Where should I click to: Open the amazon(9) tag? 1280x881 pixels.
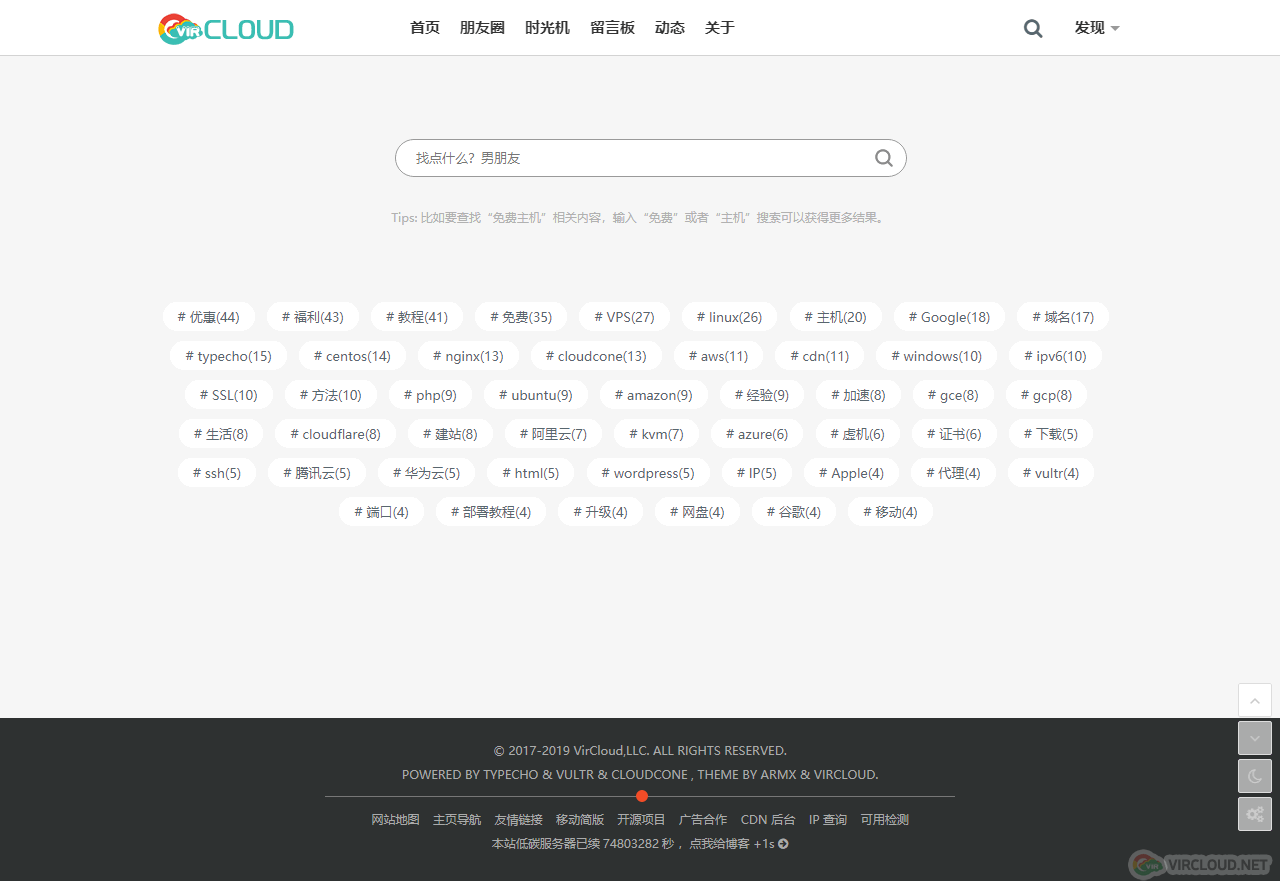pyautogui.click(x=654, y=395)
